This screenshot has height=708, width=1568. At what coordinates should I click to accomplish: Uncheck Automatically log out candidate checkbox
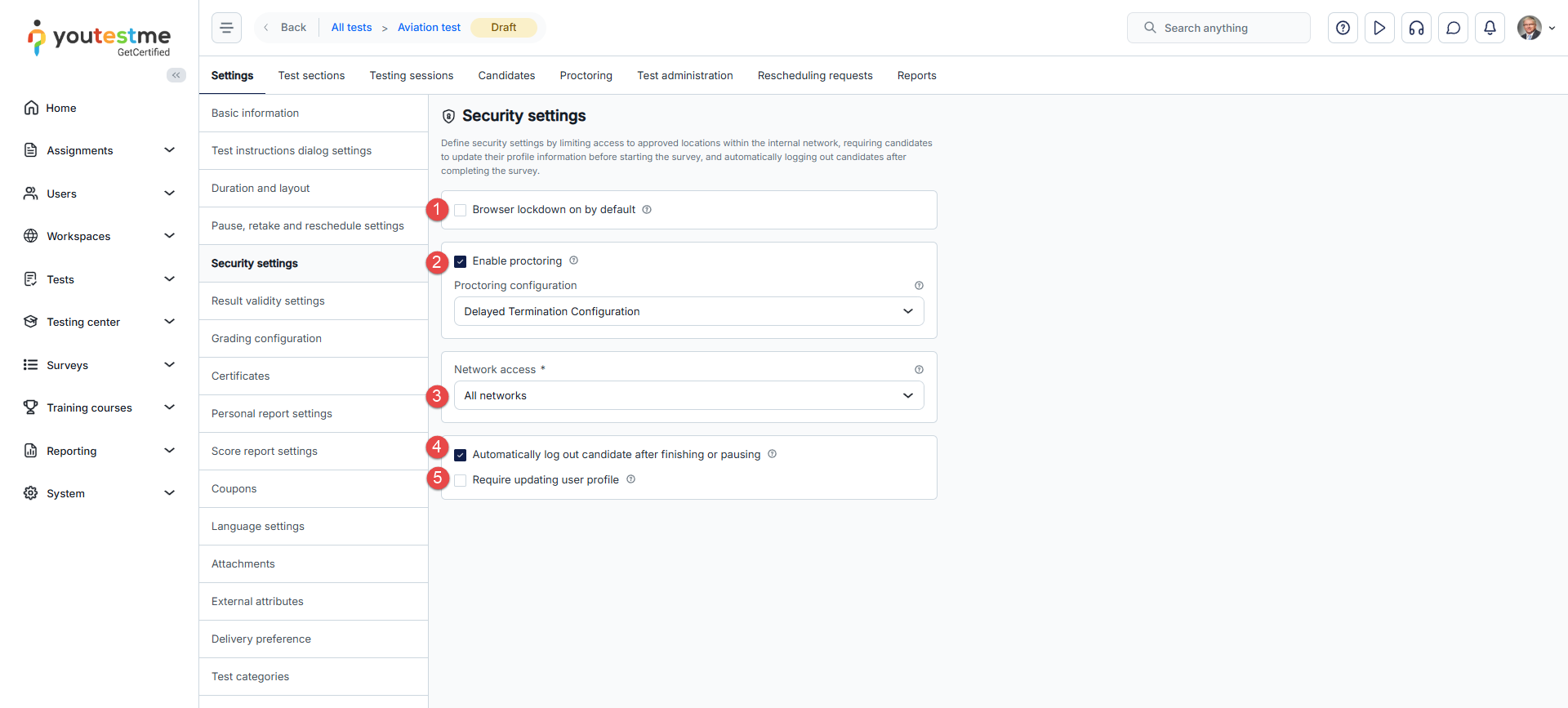[x=461, y=455]
